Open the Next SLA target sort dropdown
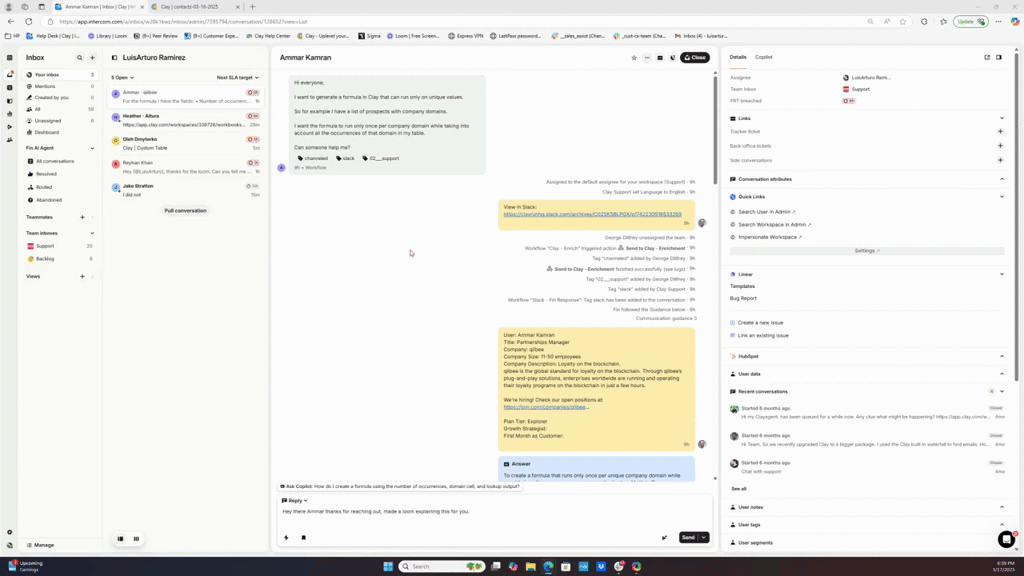1024x576 pixels. [237, 77]
